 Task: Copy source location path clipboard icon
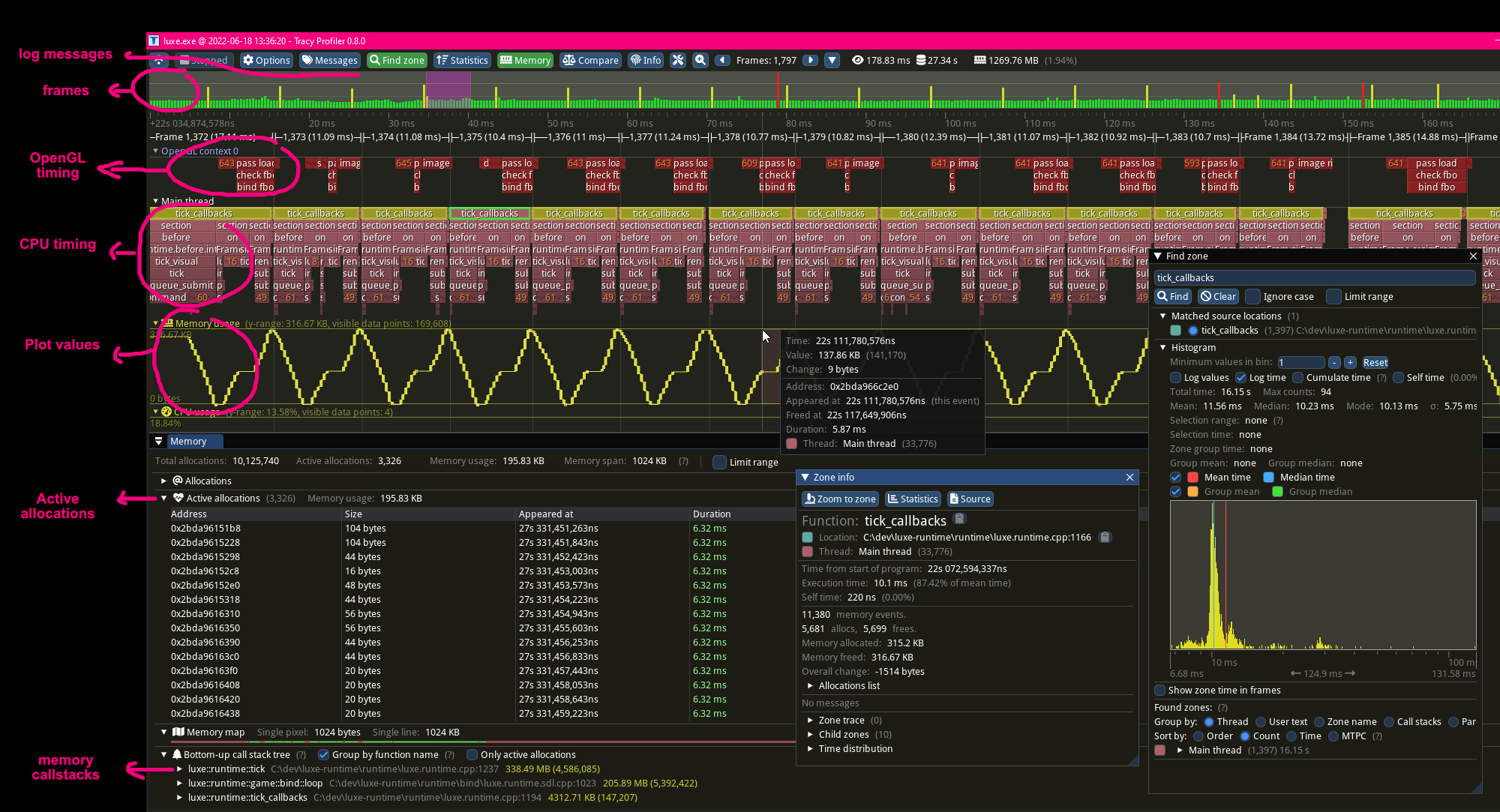coord(1105,537)
